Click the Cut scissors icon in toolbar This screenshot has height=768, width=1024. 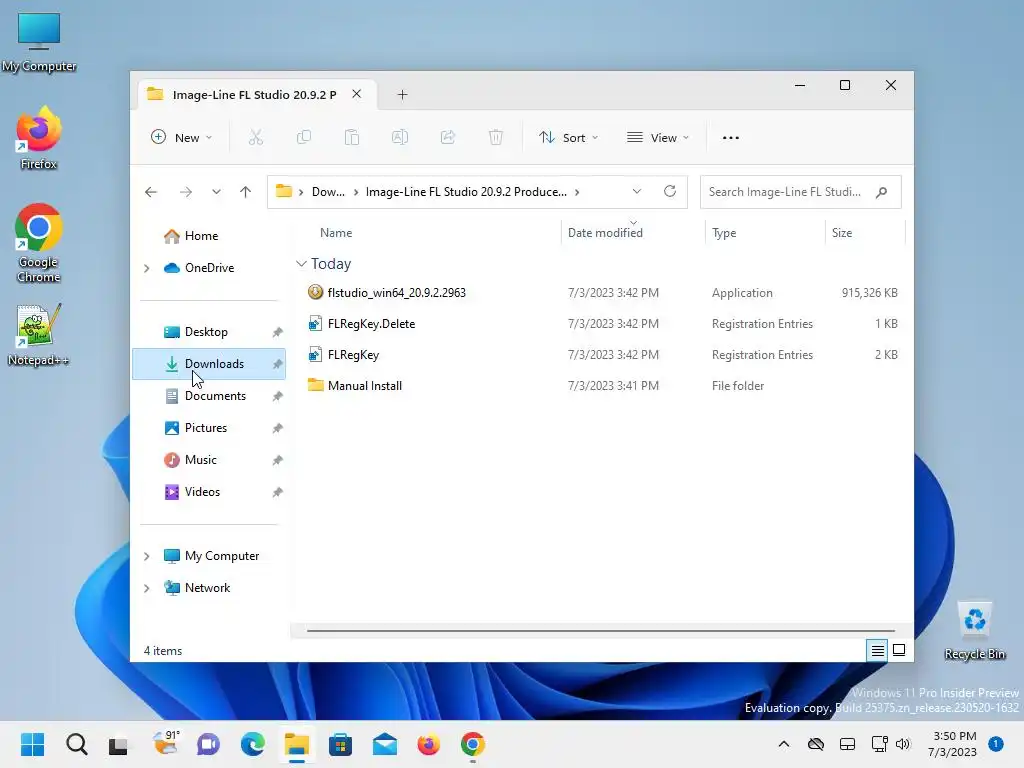tap(255, 137)
